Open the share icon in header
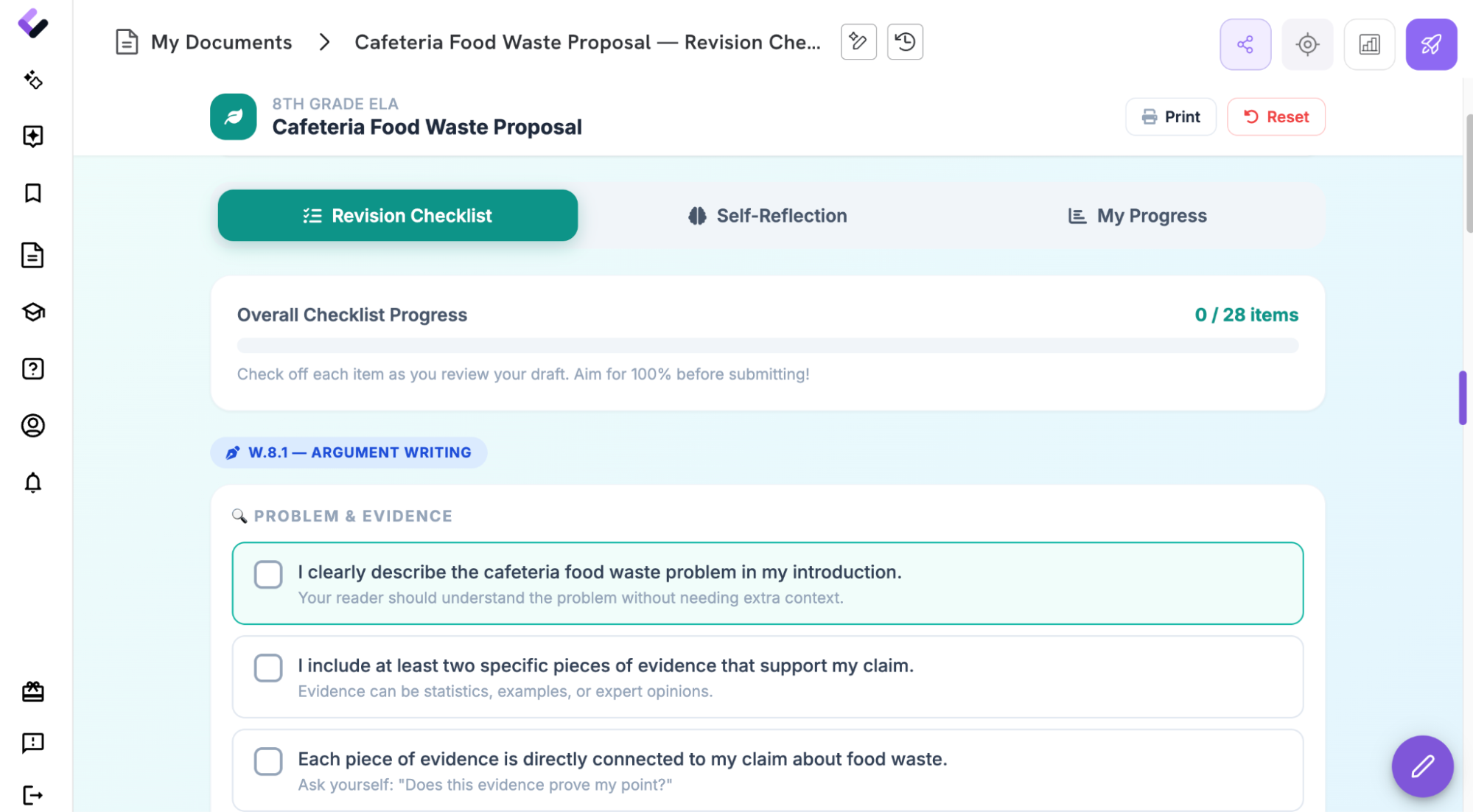1473x812 pixels. coord(1245,44)
